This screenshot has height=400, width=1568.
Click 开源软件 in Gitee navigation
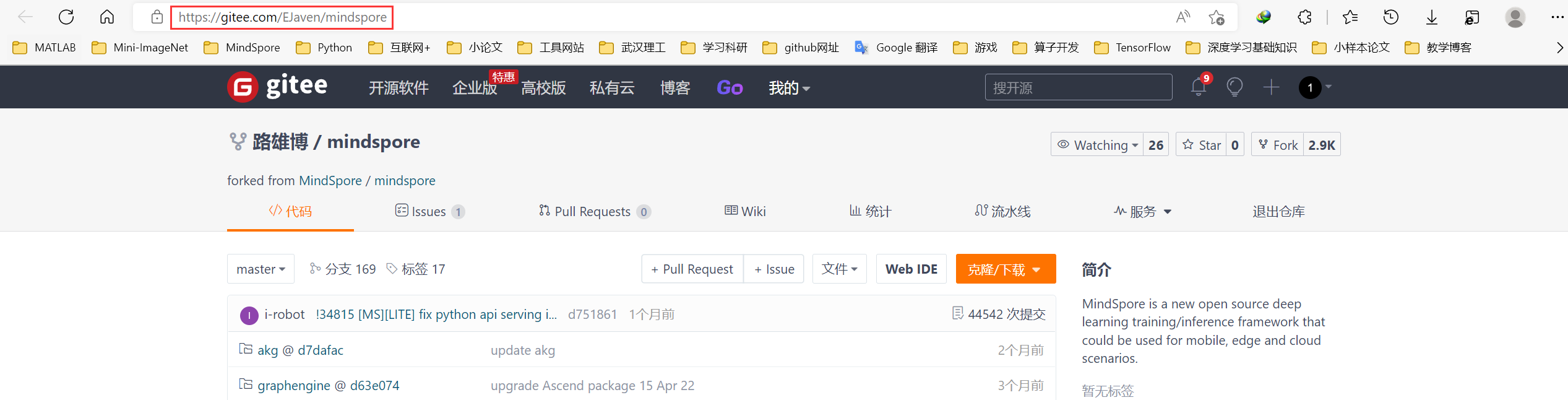coord(398,88)
